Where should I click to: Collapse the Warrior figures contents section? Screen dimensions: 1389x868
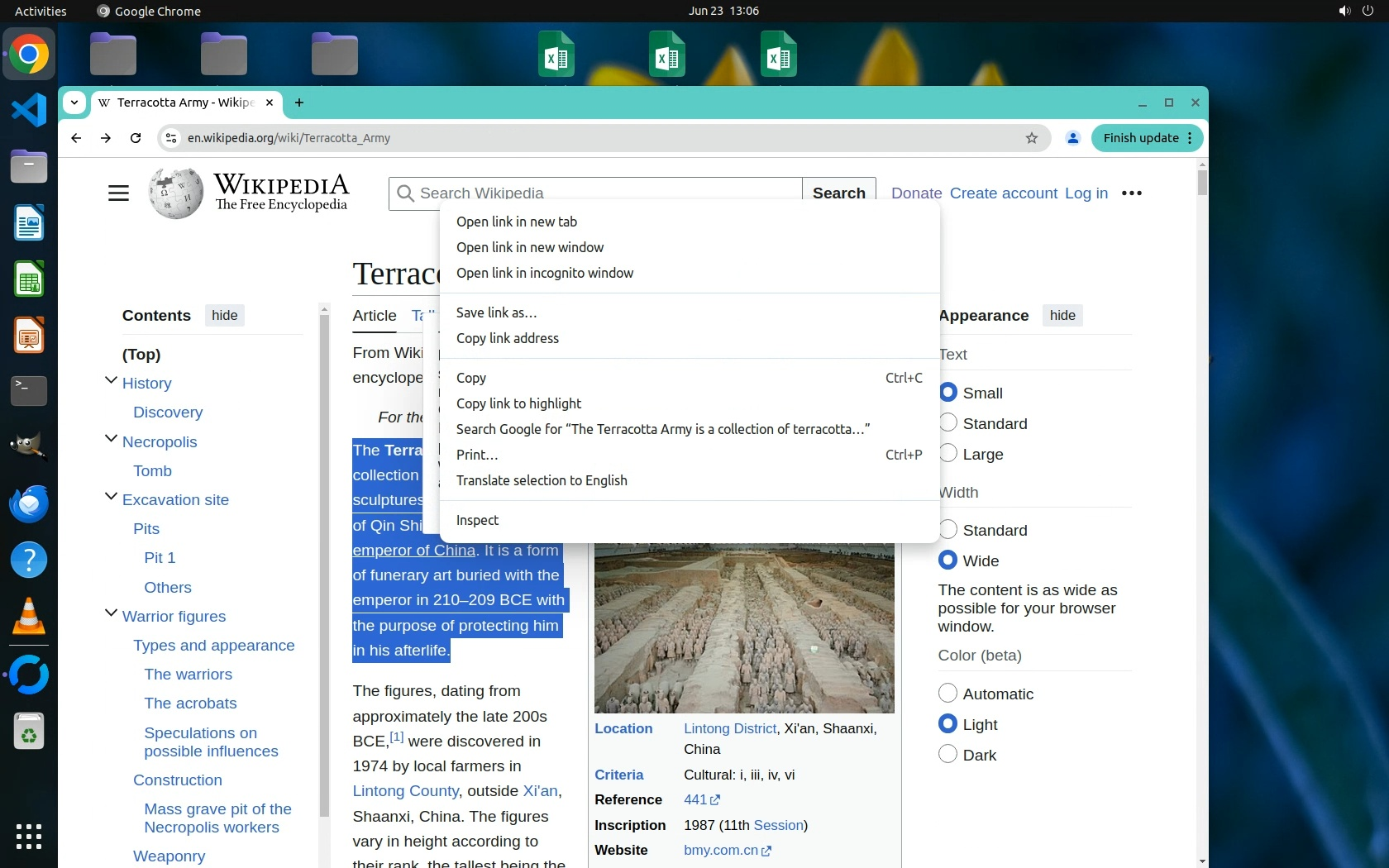111,613
